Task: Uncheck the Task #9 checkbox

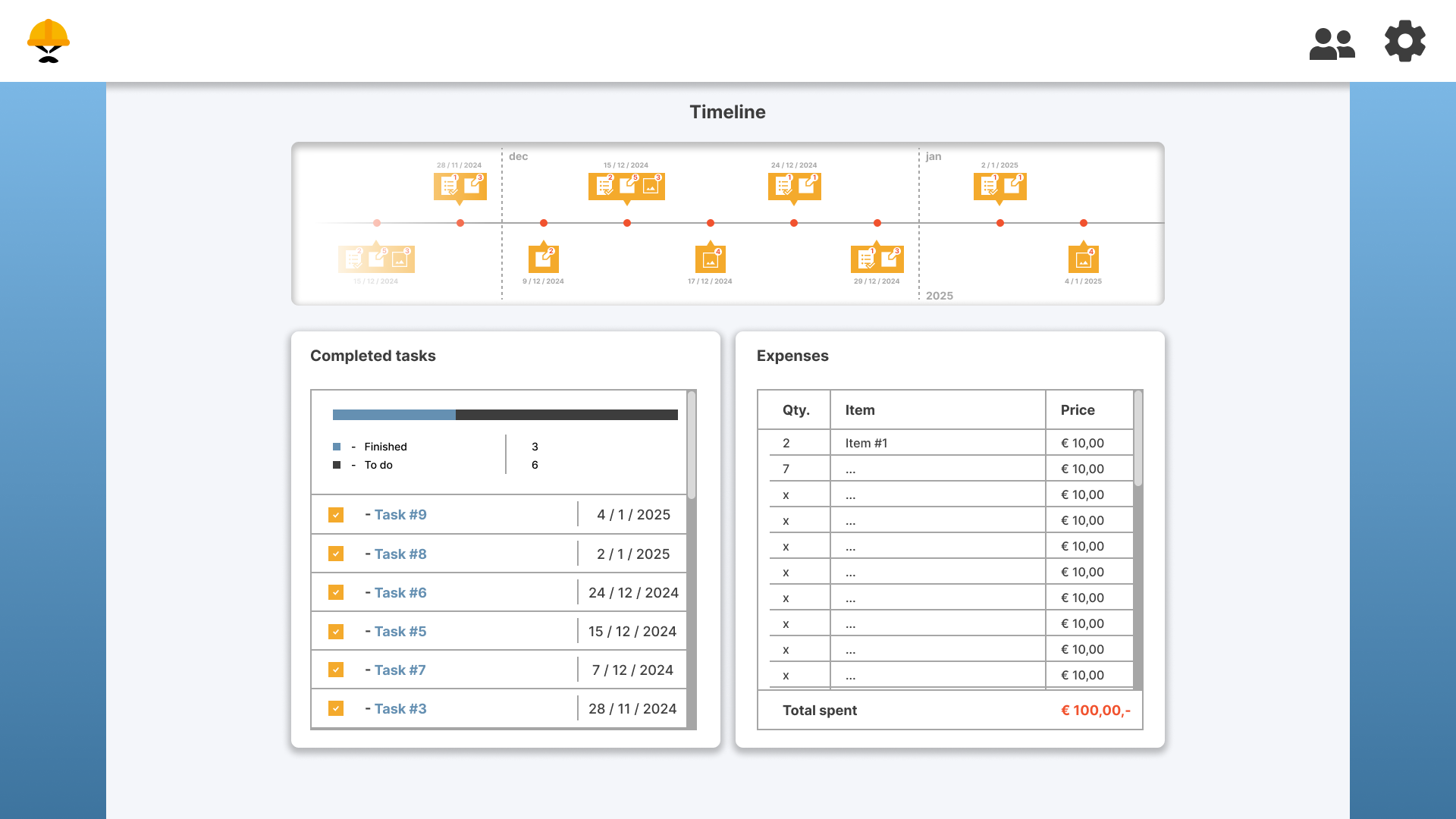Action: coord(336,515)
